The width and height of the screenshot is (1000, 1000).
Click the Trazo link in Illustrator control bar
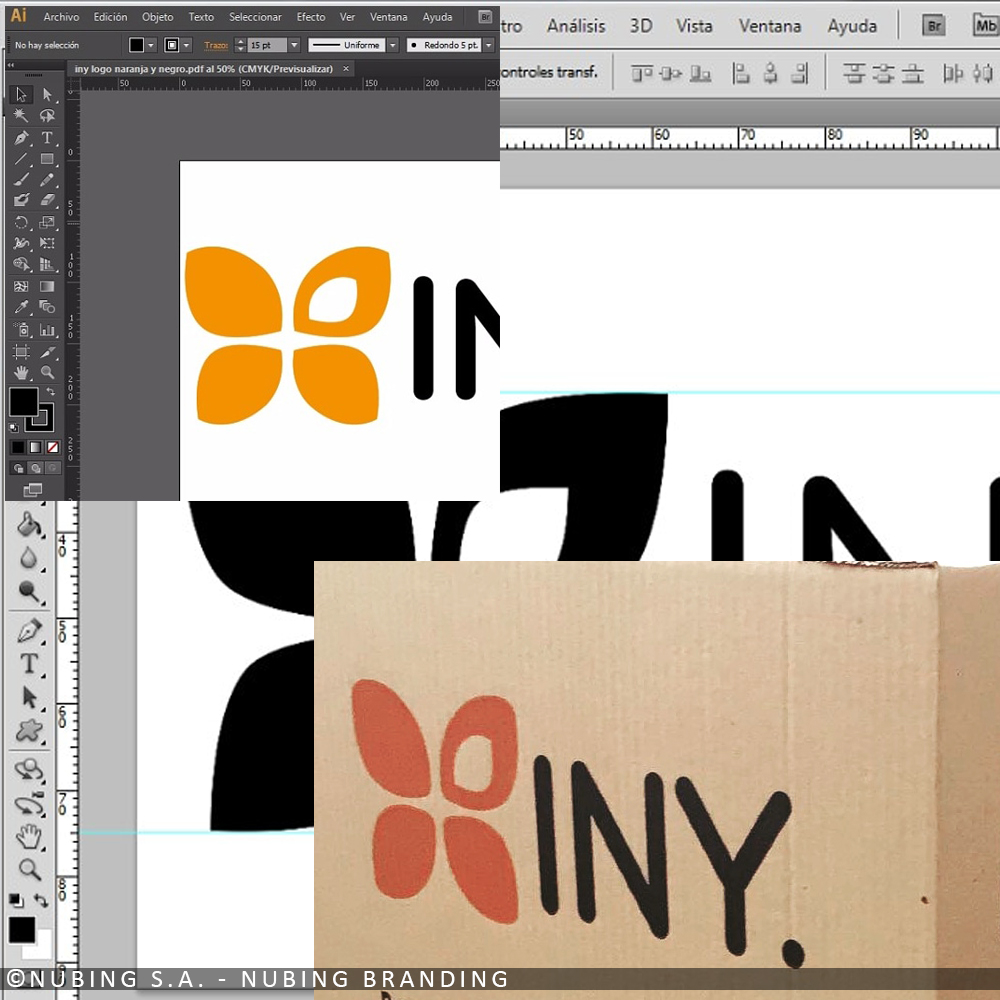216,45
